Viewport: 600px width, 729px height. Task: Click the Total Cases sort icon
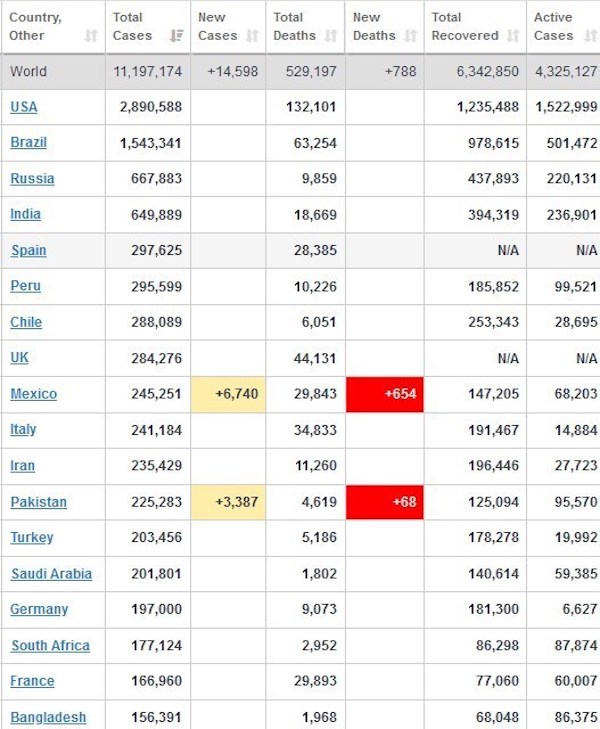pyautogui.click(x=177, y=36)
